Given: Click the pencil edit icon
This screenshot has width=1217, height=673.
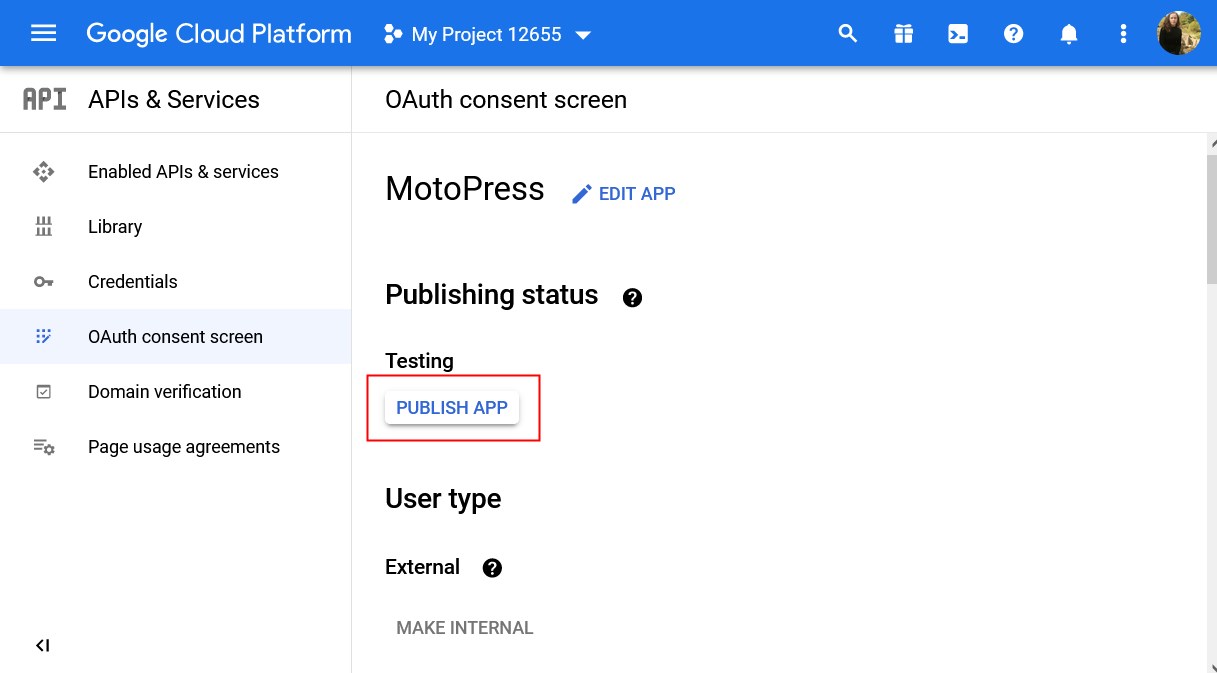Looking at the screenshot, I should (x=581, y=194).
